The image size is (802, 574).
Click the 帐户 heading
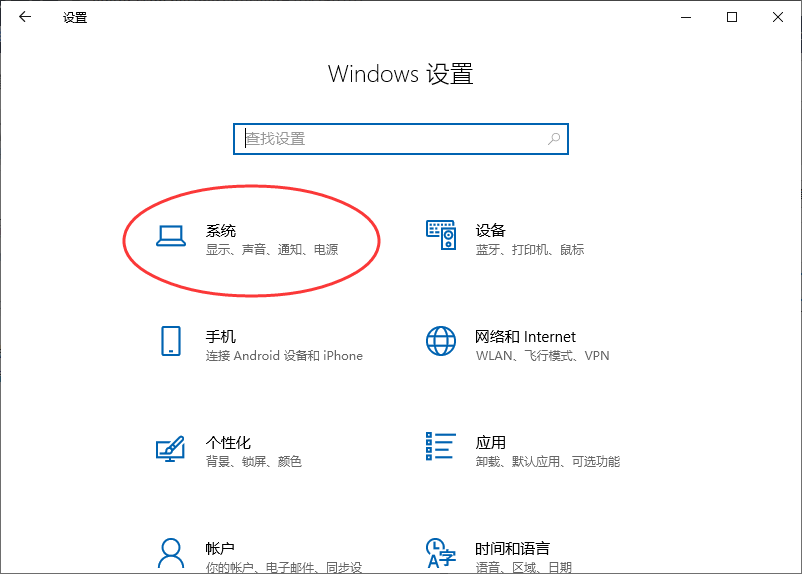point(220,548)
